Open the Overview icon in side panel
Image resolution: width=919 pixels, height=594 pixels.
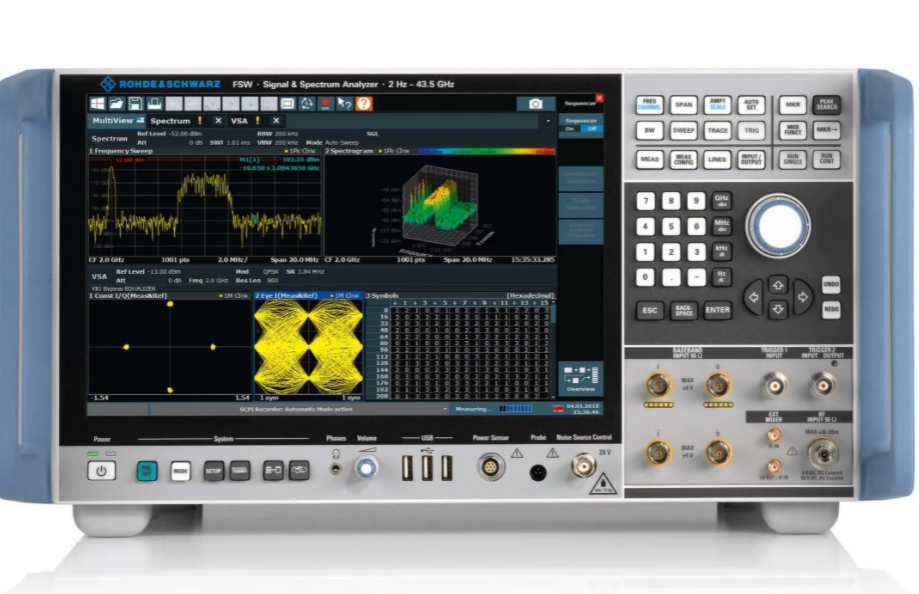coord(581,380)
